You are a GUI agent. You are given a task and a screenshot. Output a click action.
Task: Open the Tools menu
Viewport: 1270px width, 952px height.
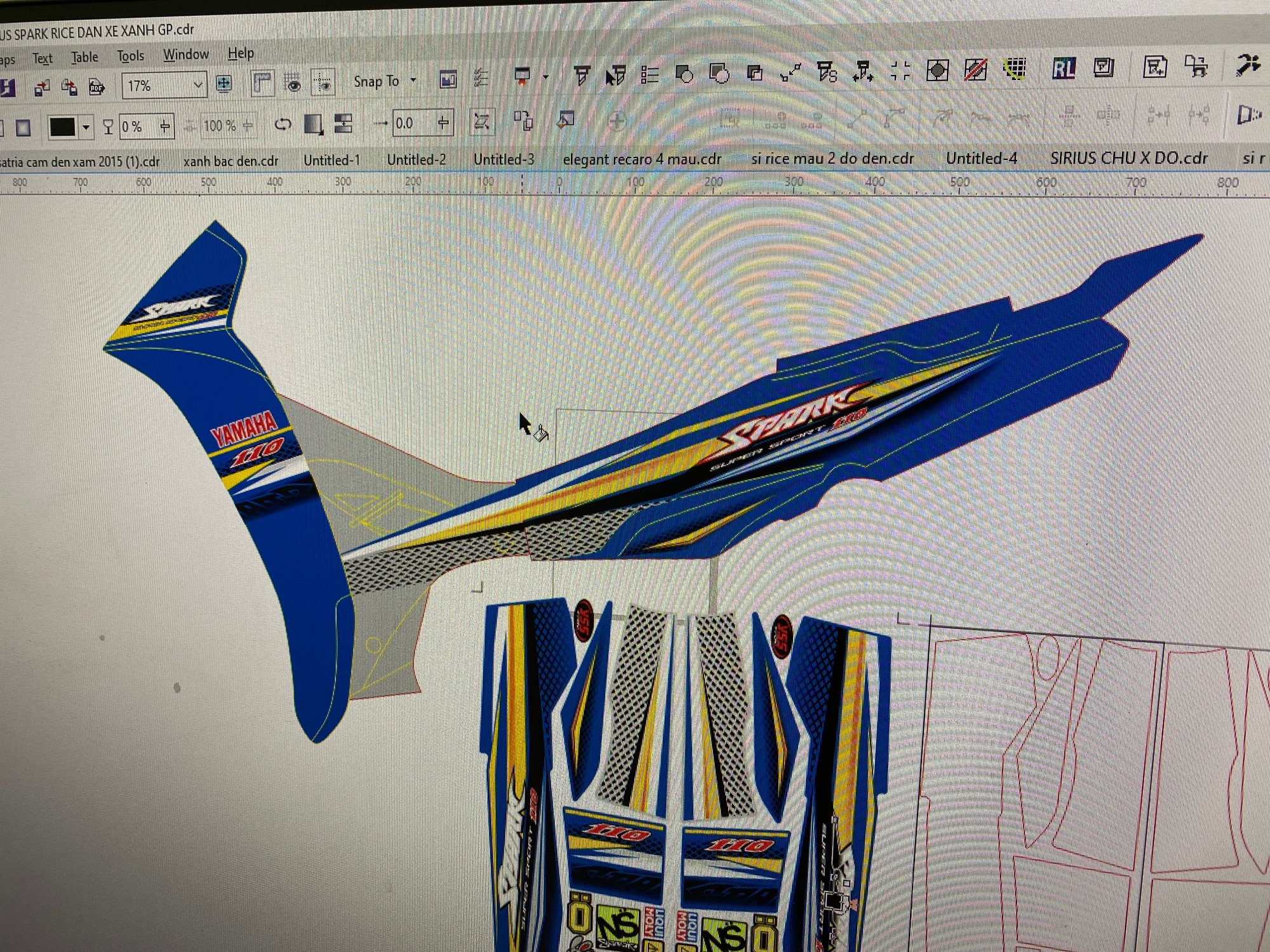130,56
